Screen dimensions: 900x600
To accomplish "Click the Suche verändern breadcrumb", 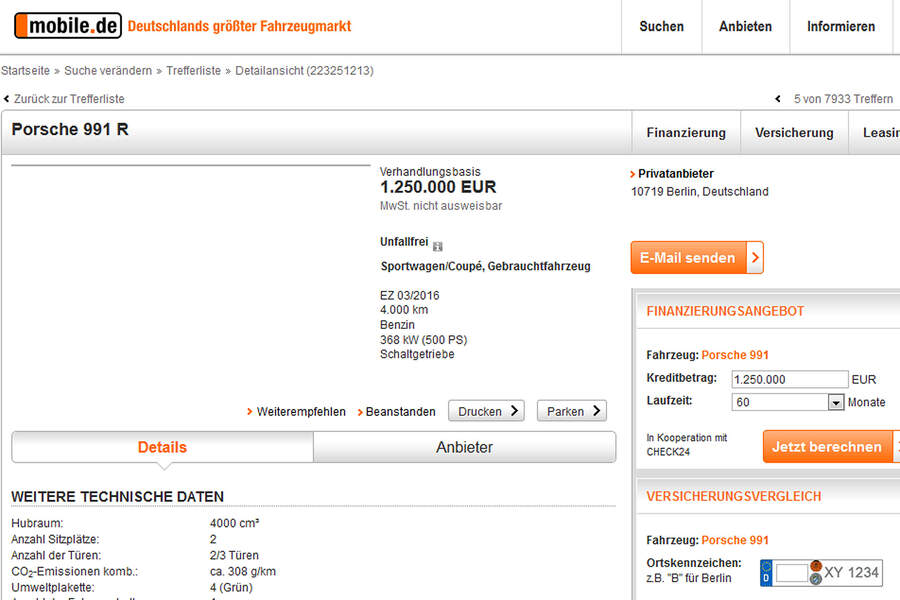I will (x=108, y=71).
